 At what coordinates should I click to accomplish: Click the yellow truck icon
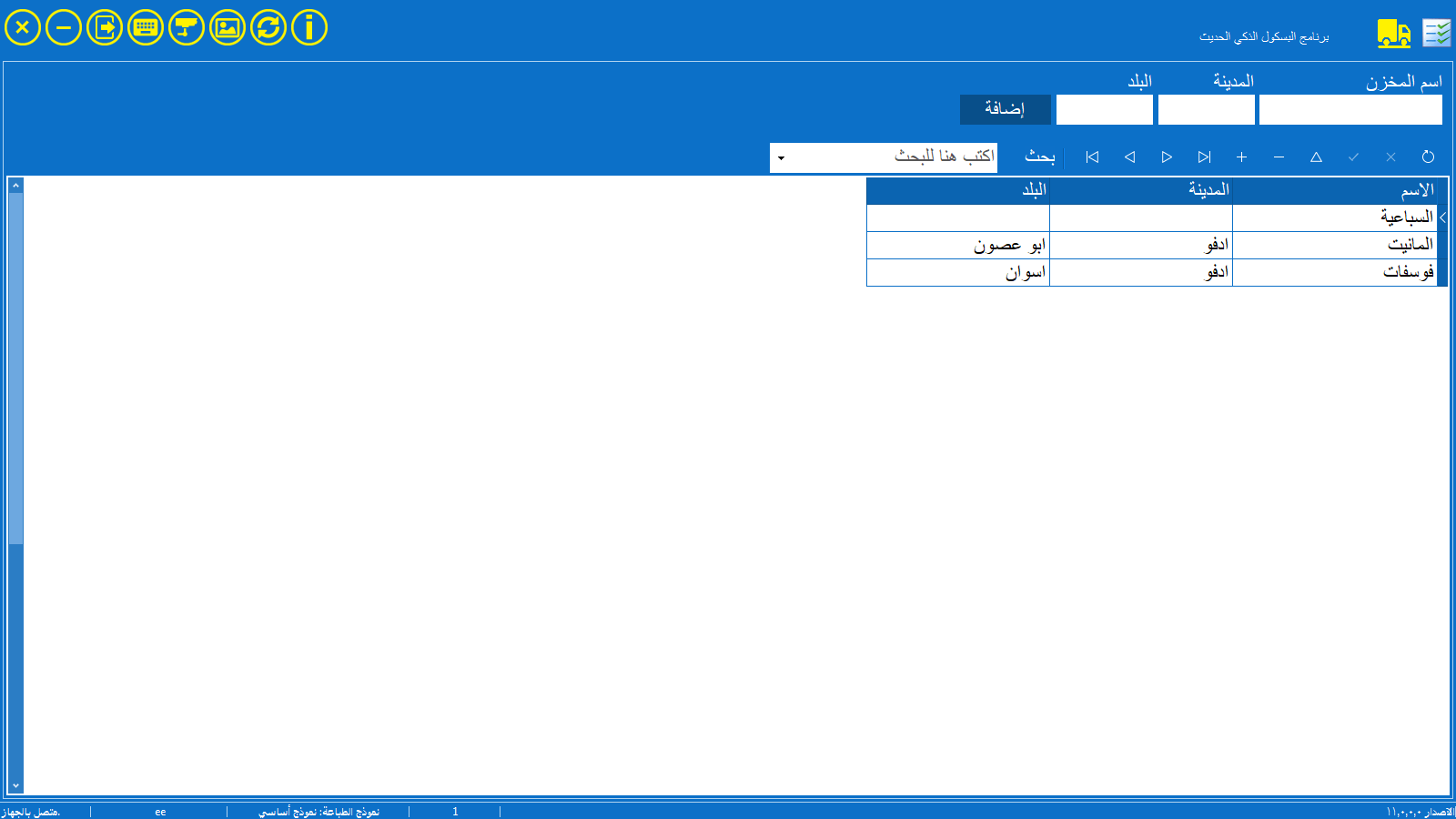[x=1393, y=34]
